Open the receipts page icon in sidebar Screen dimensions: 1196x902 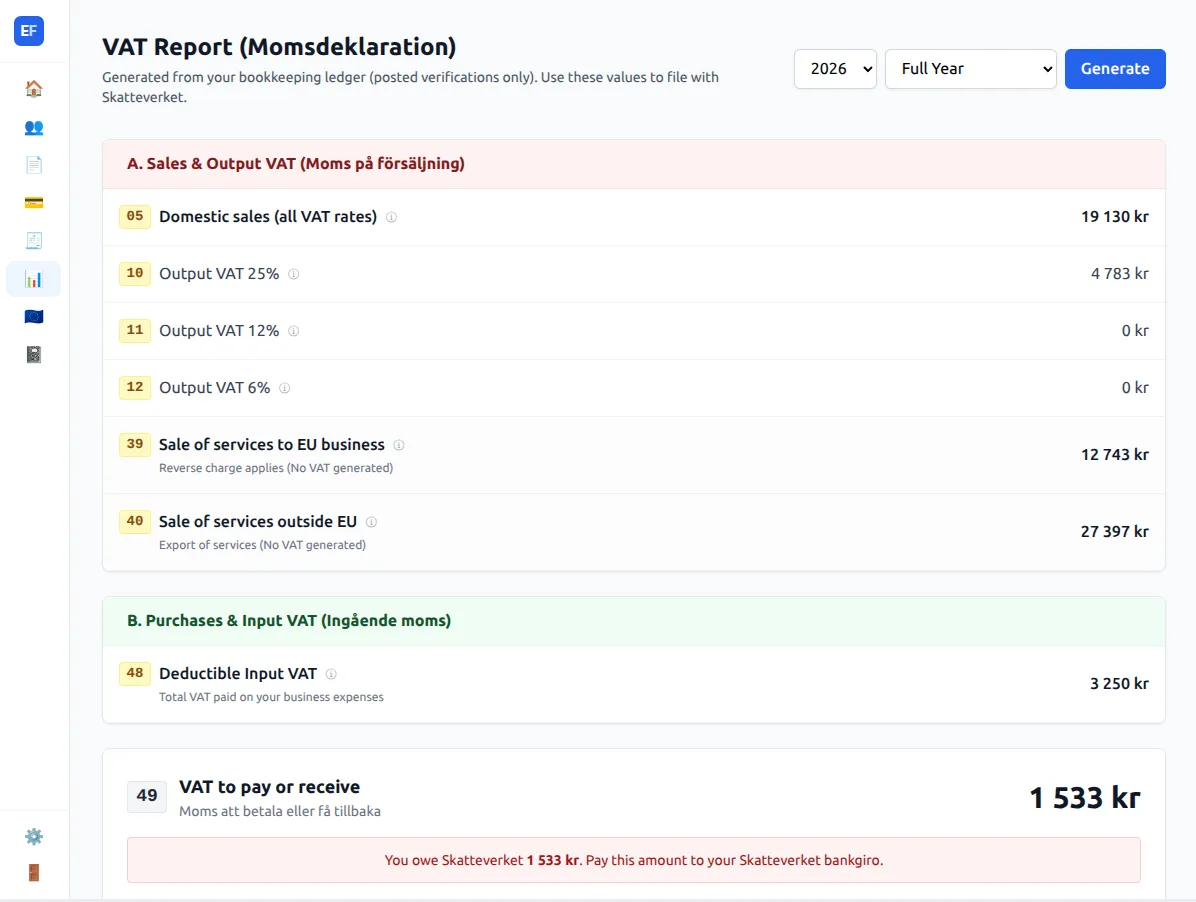tap(34, 241)
